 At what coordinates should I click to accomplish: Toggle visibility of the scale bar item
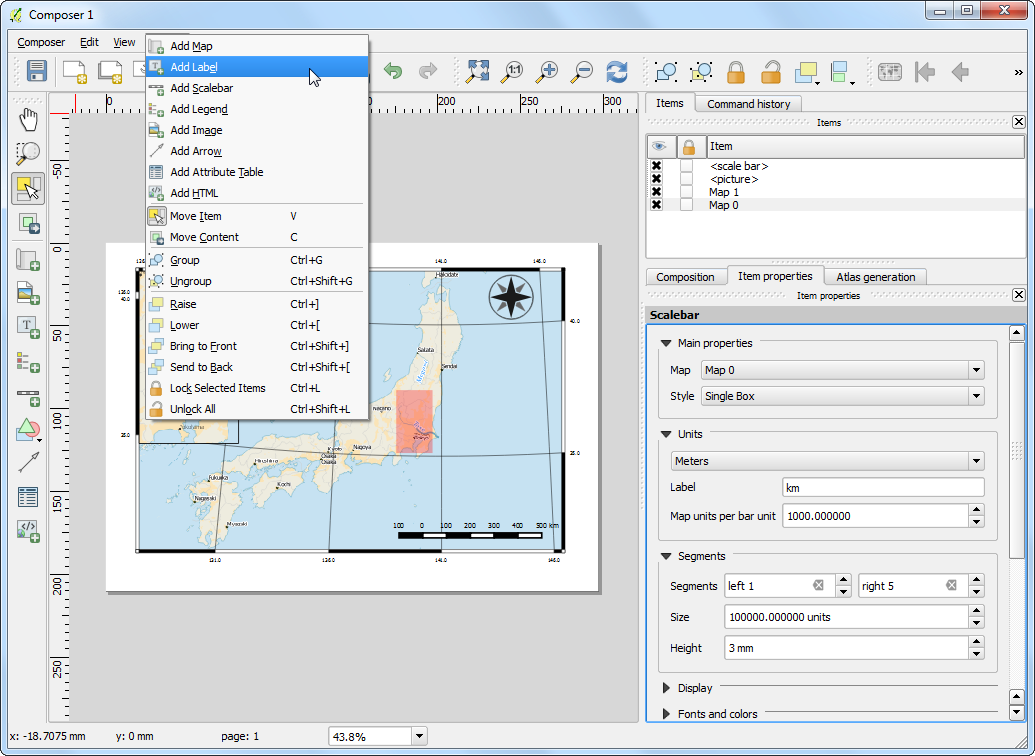(x=656, y=166)
